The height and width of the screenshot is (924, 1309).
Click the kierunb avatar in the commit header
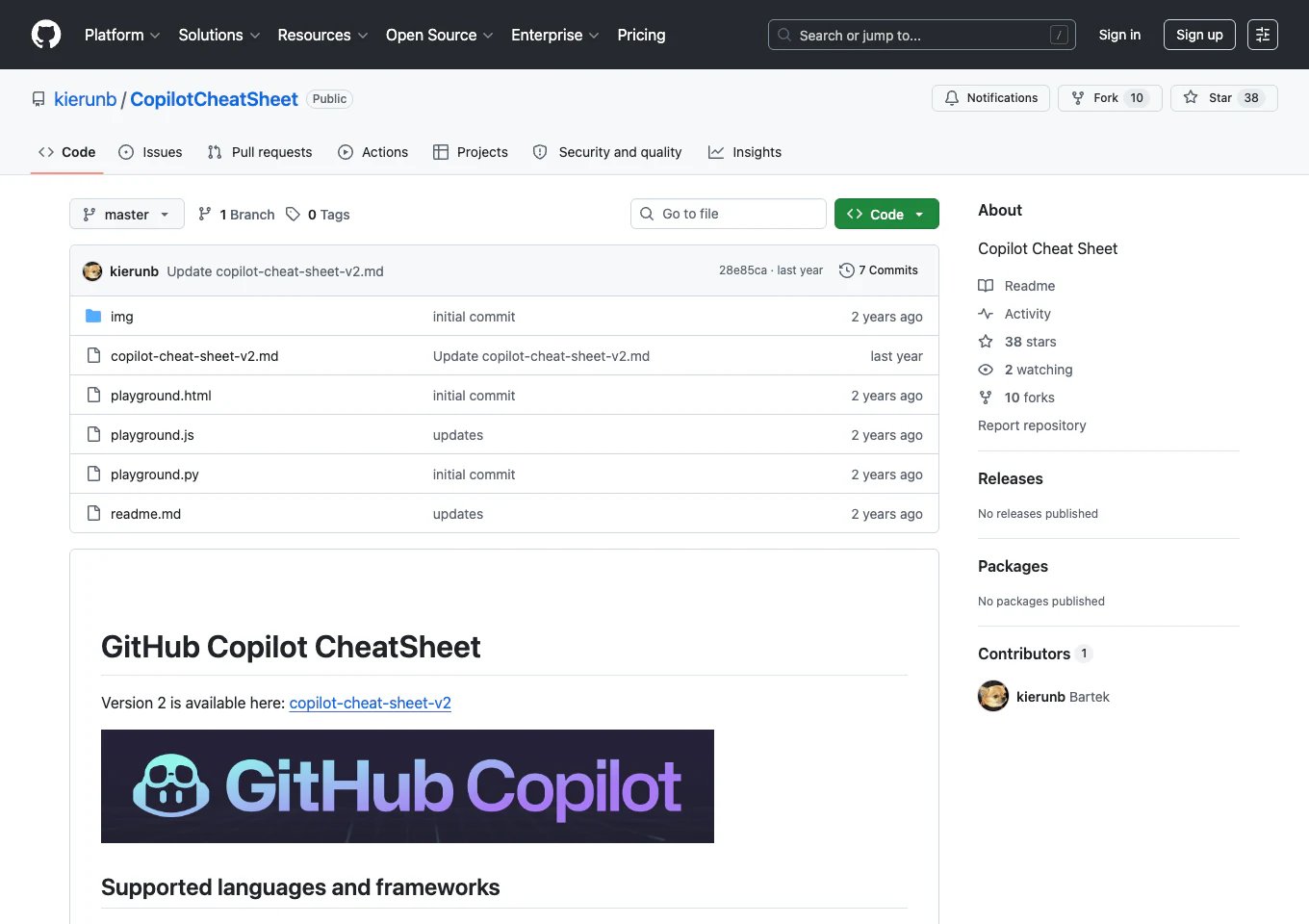coord(92,271)
